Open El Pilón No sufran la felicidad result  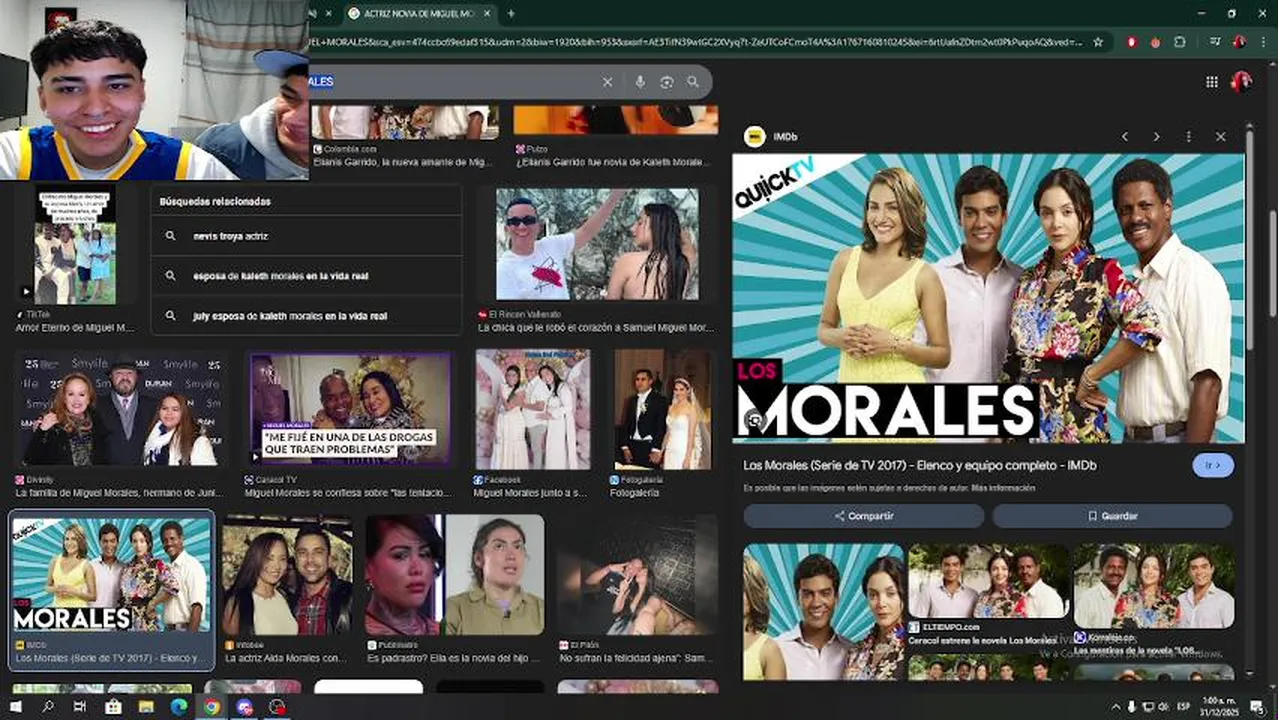click(x=637, y=575)
